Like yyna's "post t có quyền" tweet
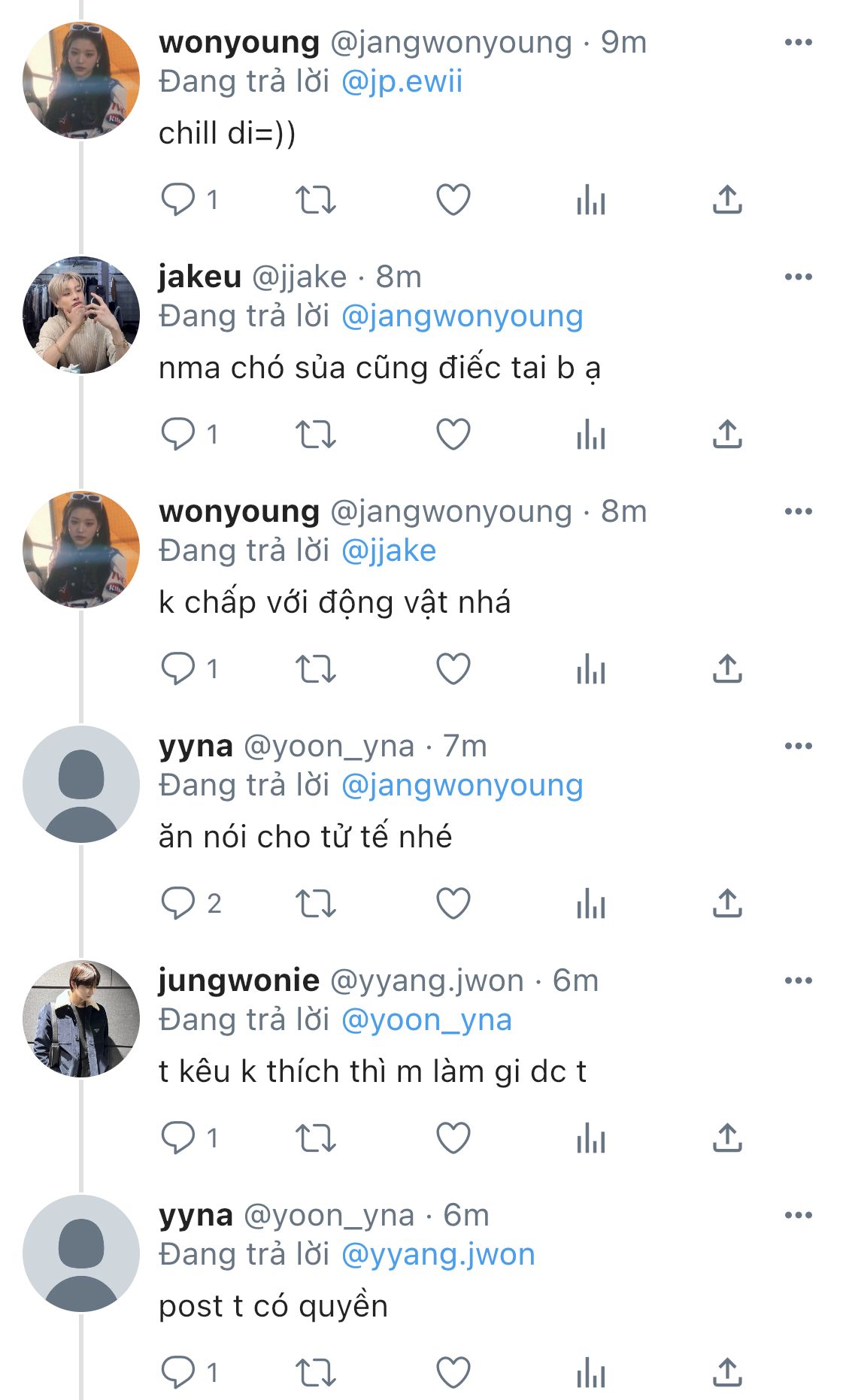Viewport: 846px width, 1400px height. [x=453, y=1373]
